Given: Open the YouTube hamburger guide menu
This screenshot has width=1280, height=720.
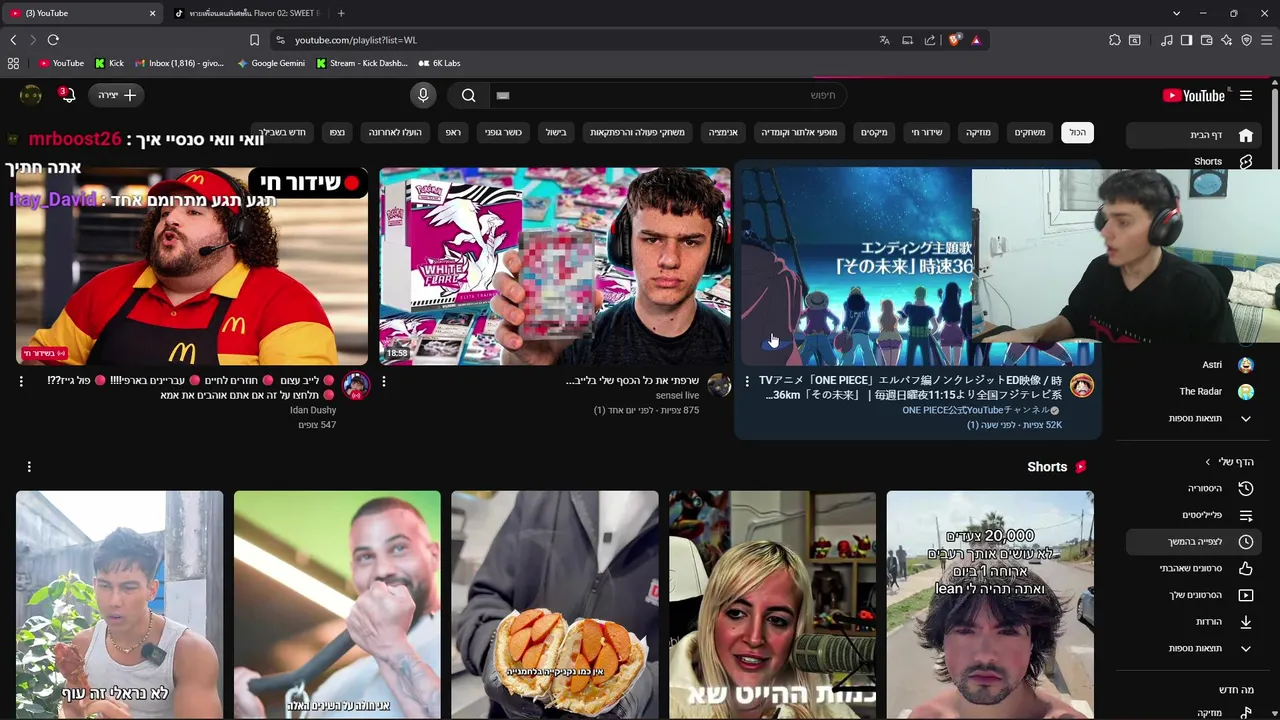Looking at the screenshot, I should [1246, 95].
